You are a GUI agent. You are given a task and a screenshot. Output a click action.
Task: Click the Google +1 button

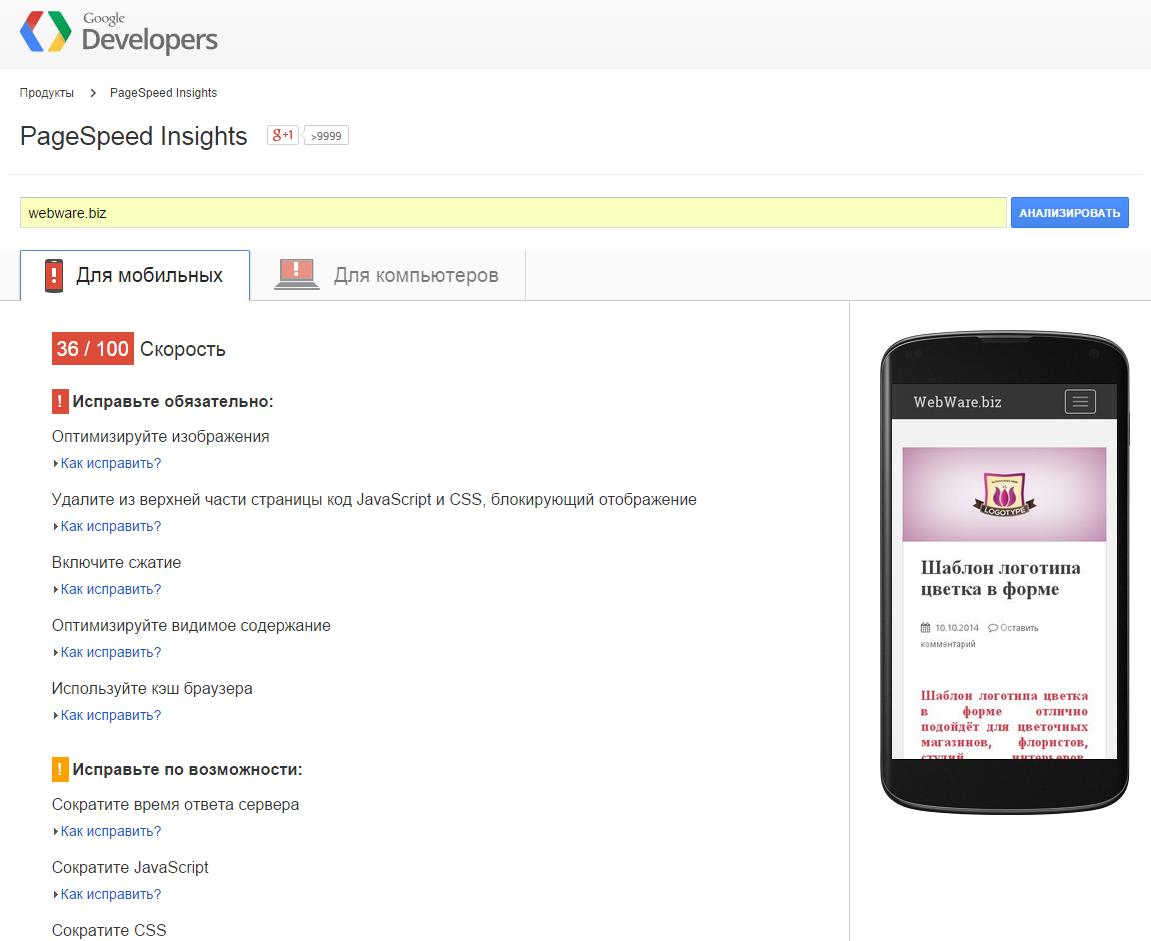click(283, 135)
